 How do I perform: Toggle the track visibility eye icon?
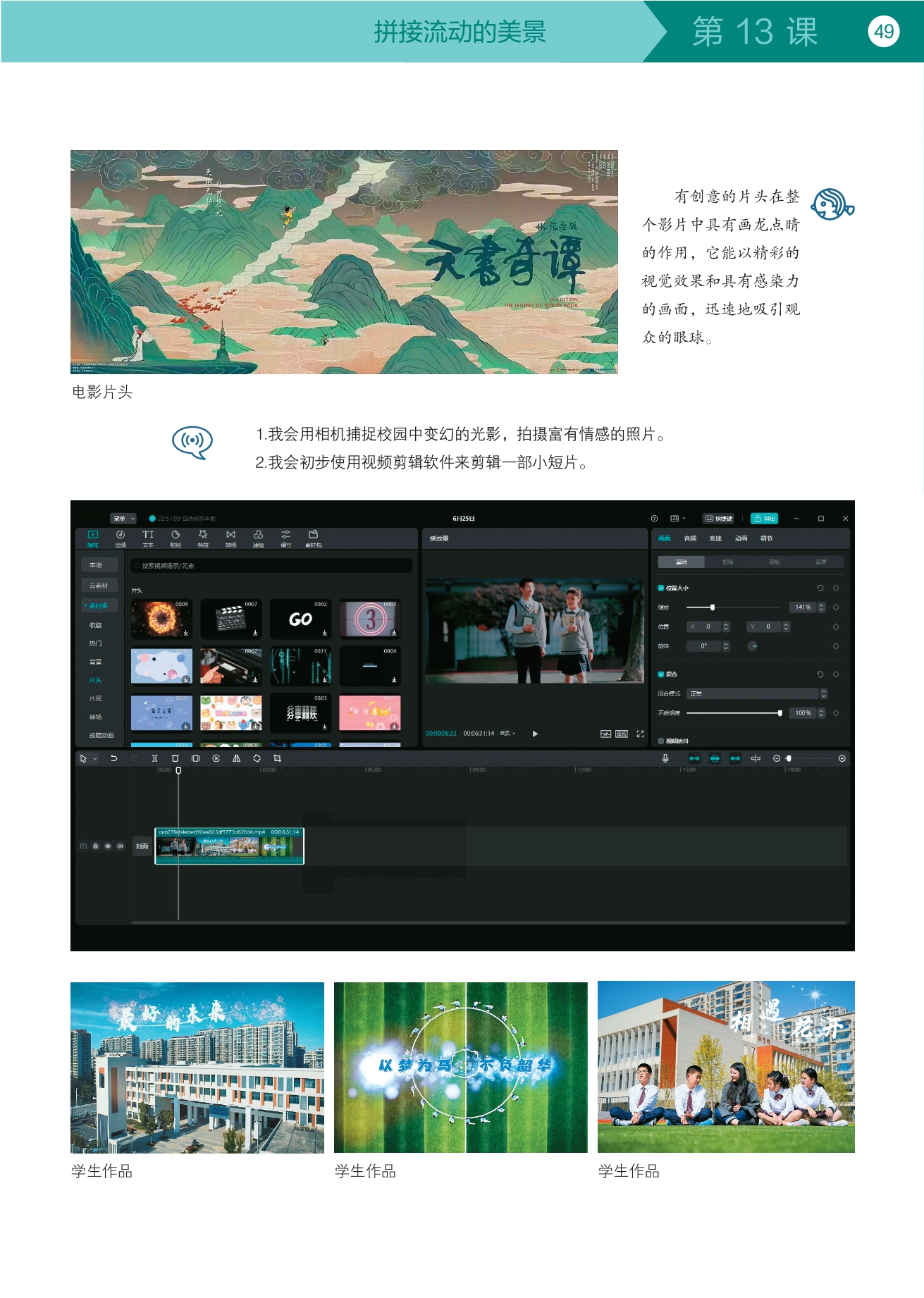[x=108, y=846]
